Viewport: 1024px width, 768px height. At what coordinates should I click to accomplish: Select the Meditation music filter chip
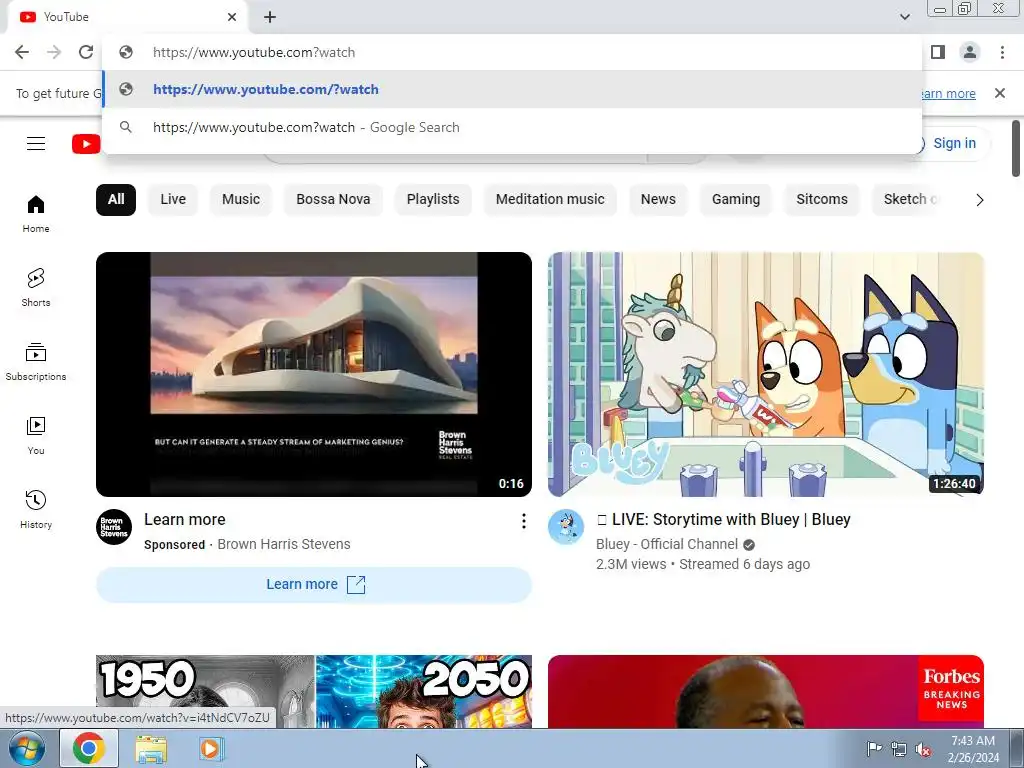pos(550,199)
